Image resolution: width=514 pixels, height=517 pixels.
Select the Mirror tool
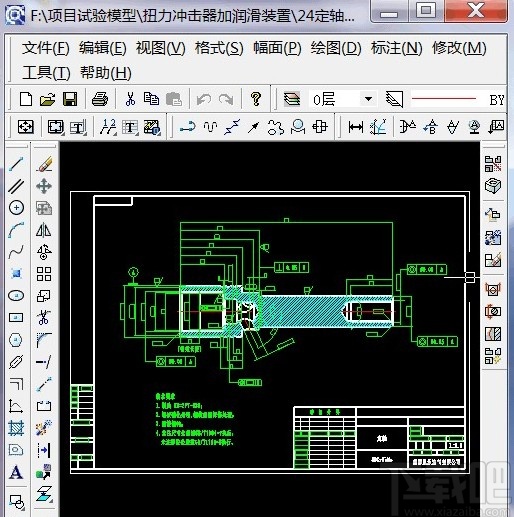(44, 230)
